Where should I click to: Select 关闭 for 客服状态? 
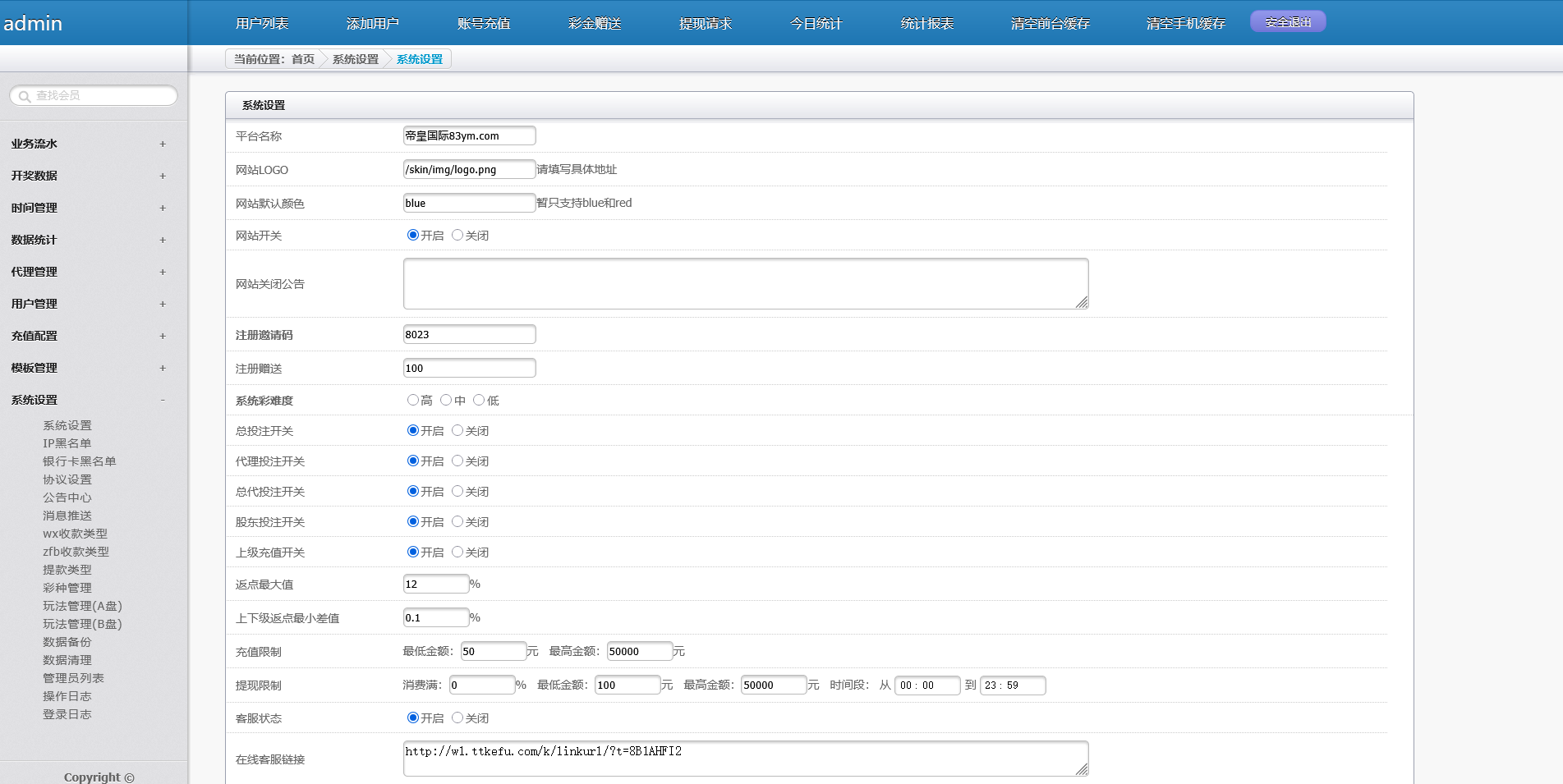click(x=457, y=718)
